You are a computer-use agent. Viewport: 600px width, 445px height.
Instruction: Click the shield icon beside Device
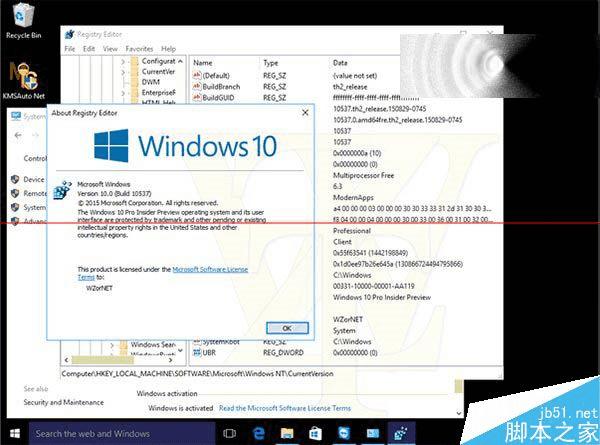(x=15, y=179)
